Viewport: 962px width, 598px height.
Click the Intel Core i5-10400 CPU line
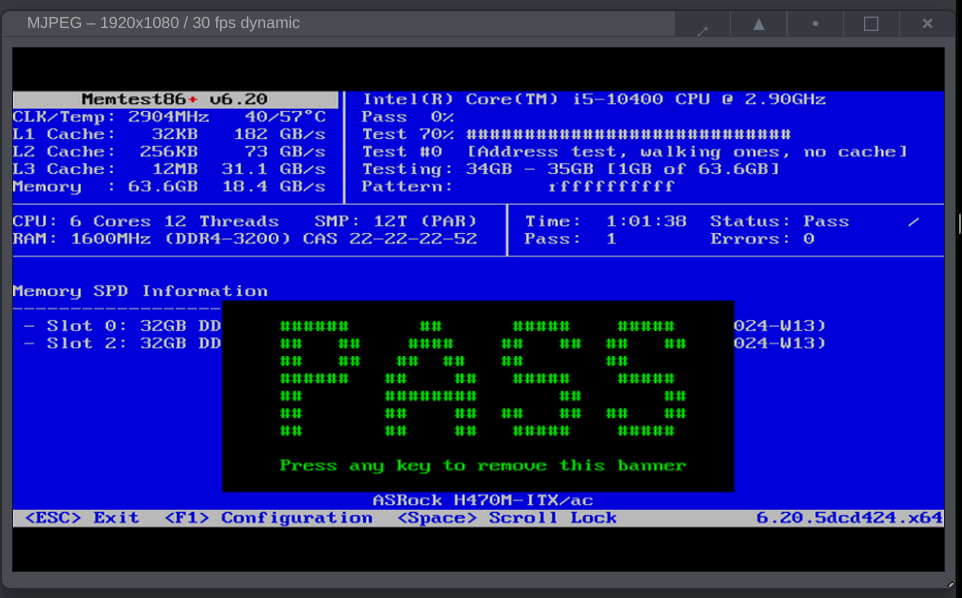(595, 99)
